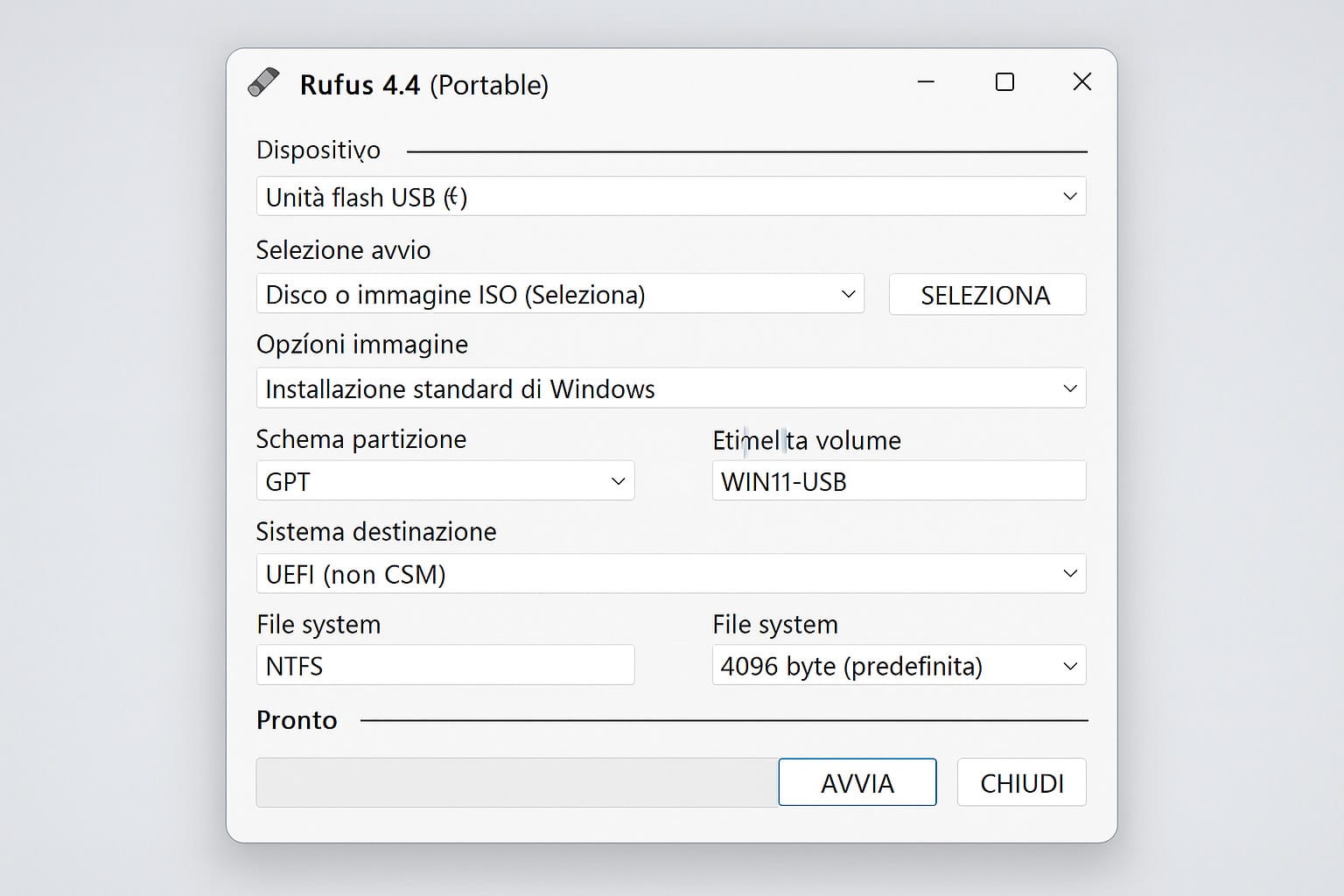Expand the 4096 byte cluster size dropdown
This screenshot has height=896, width=1344.
click(899, 666)
